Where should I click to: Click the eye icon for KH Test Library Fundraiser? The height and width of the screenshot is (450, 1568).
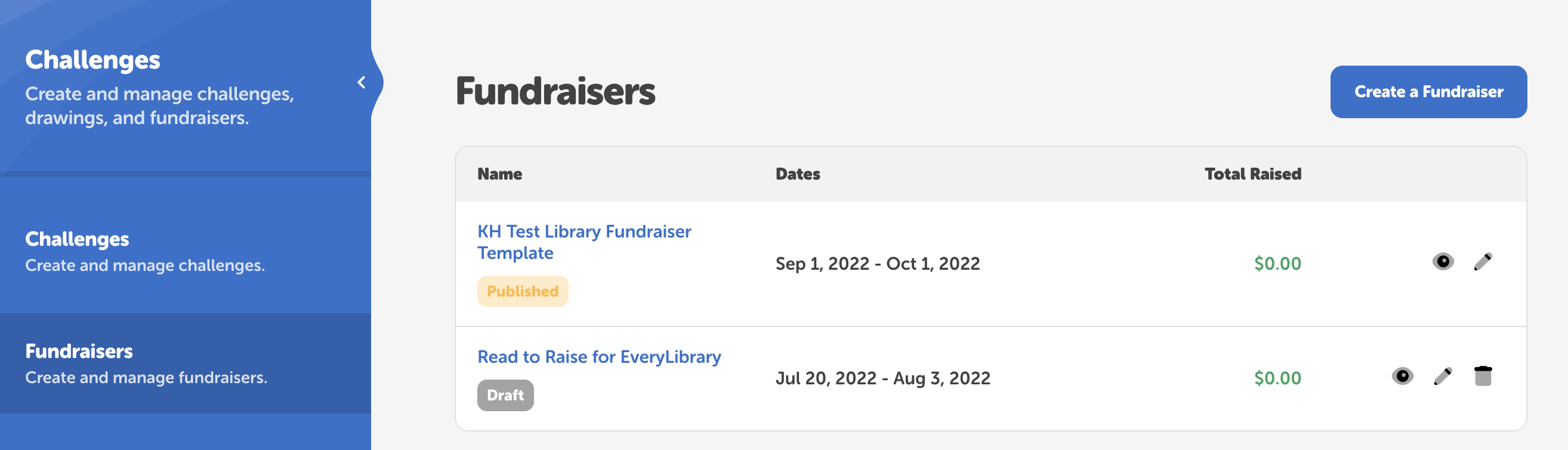1442,263
